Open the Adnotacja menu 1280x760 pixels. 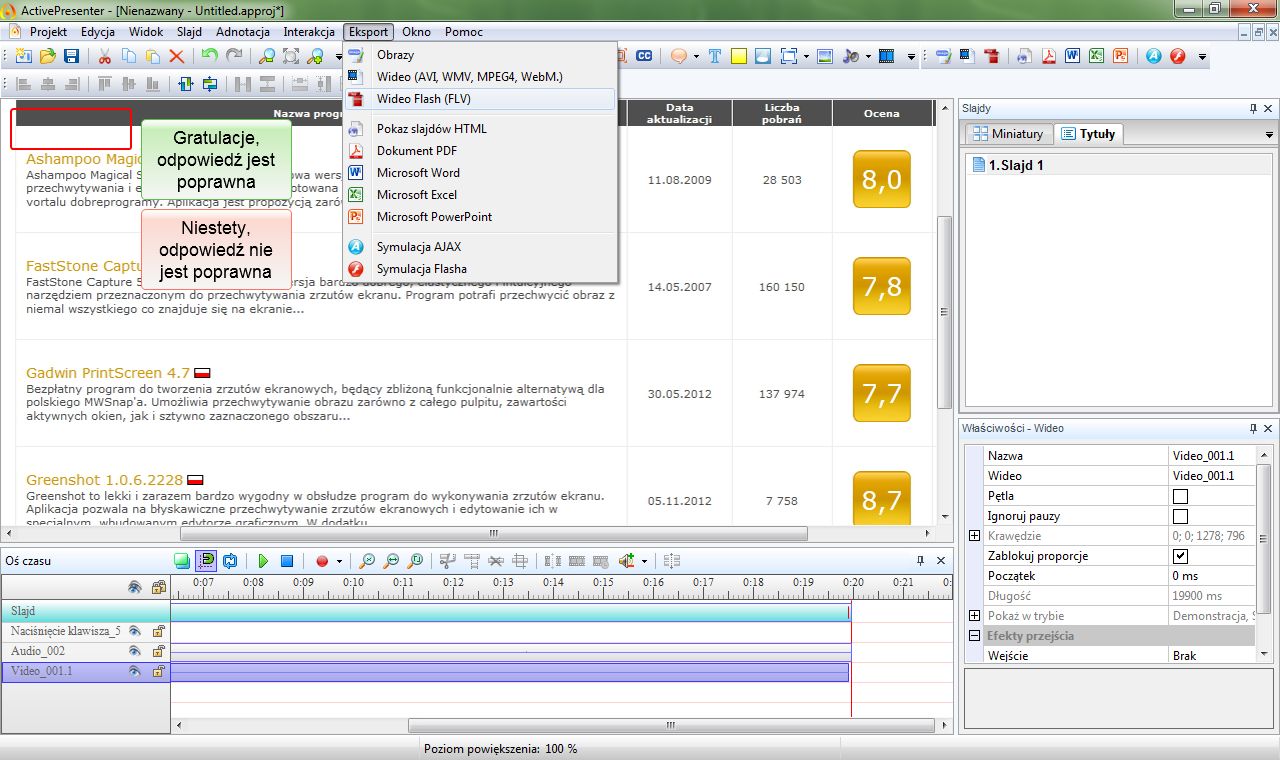243,32
